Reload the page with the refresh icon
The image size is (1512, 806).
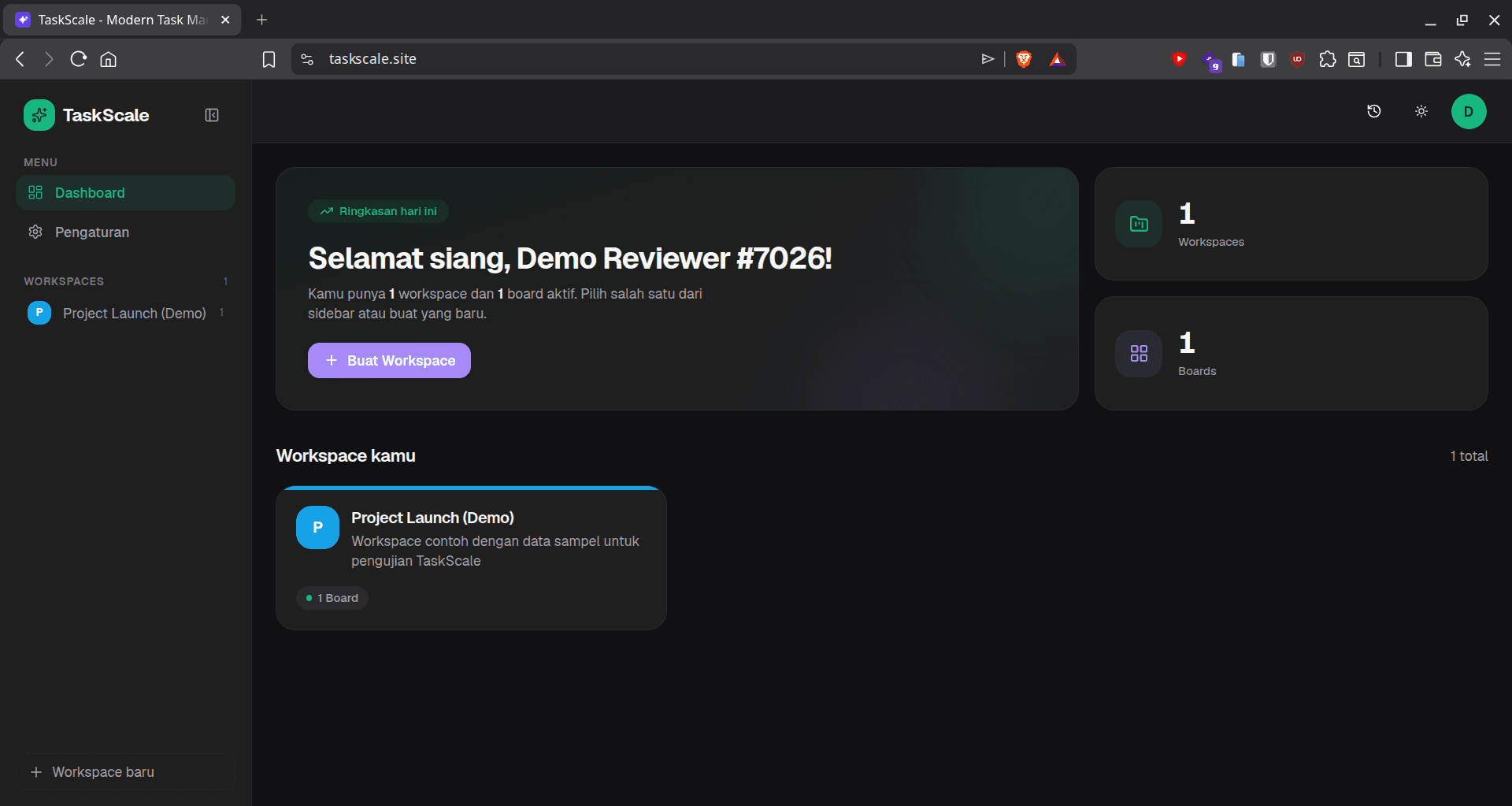click(x=78, y=59)
